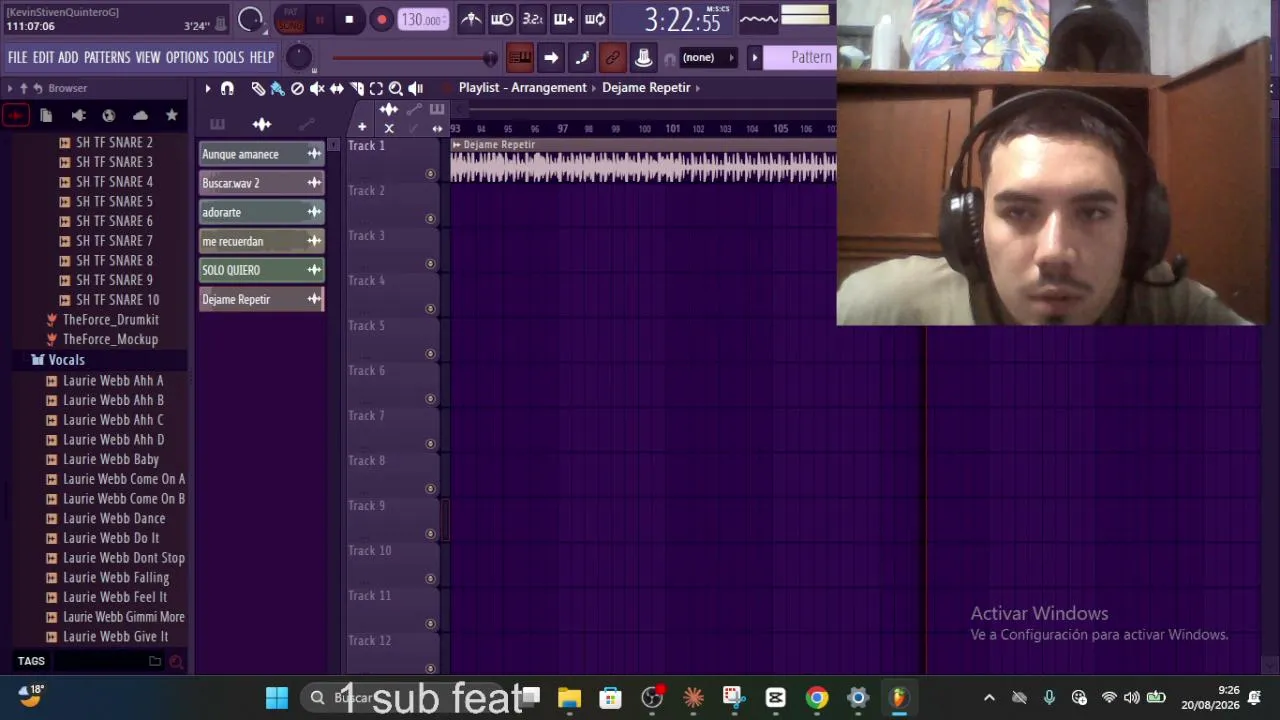Toggle the typing keyboard arrow button
Image resolution: width=1280 pixels, height=720 pixels.
point(551,57)
